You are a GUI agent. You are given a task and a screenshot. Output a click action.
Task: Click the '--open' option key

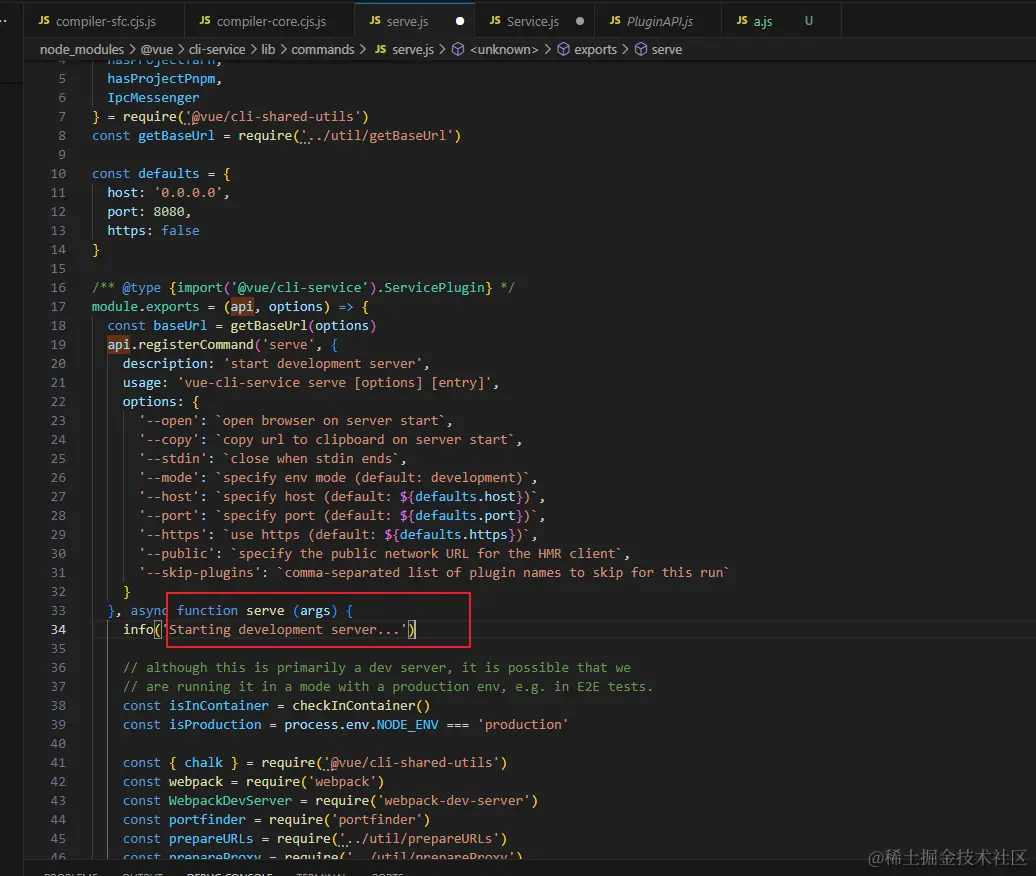point(168,421)
